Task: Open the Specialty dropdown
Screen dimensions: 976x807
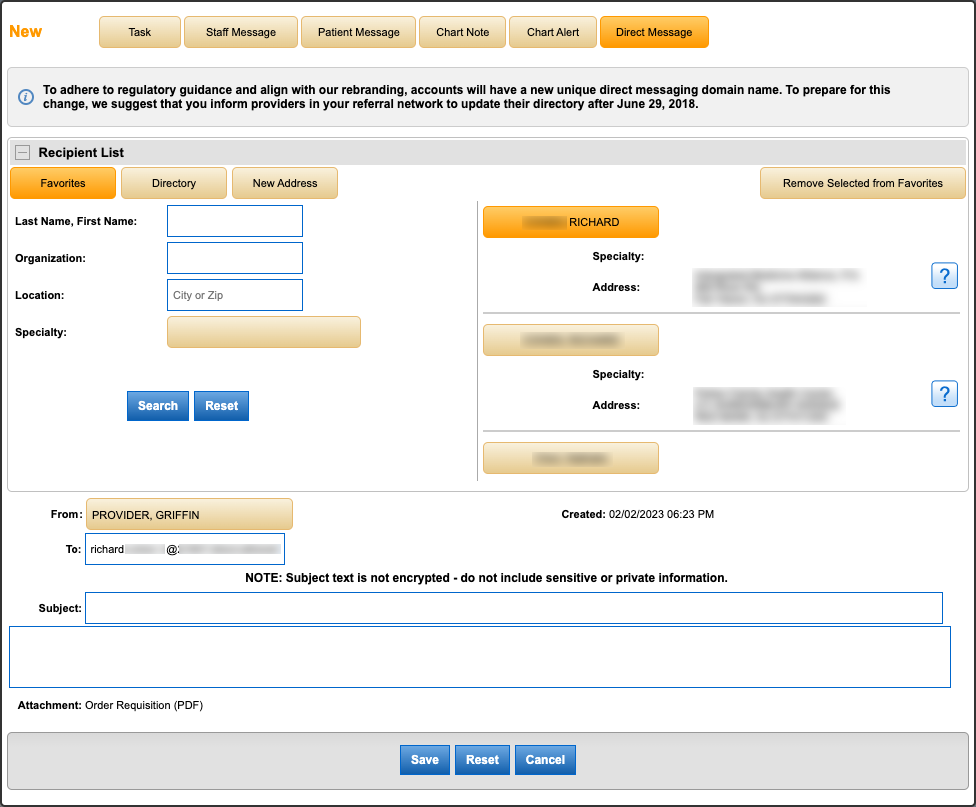Action: click(263, 332)
